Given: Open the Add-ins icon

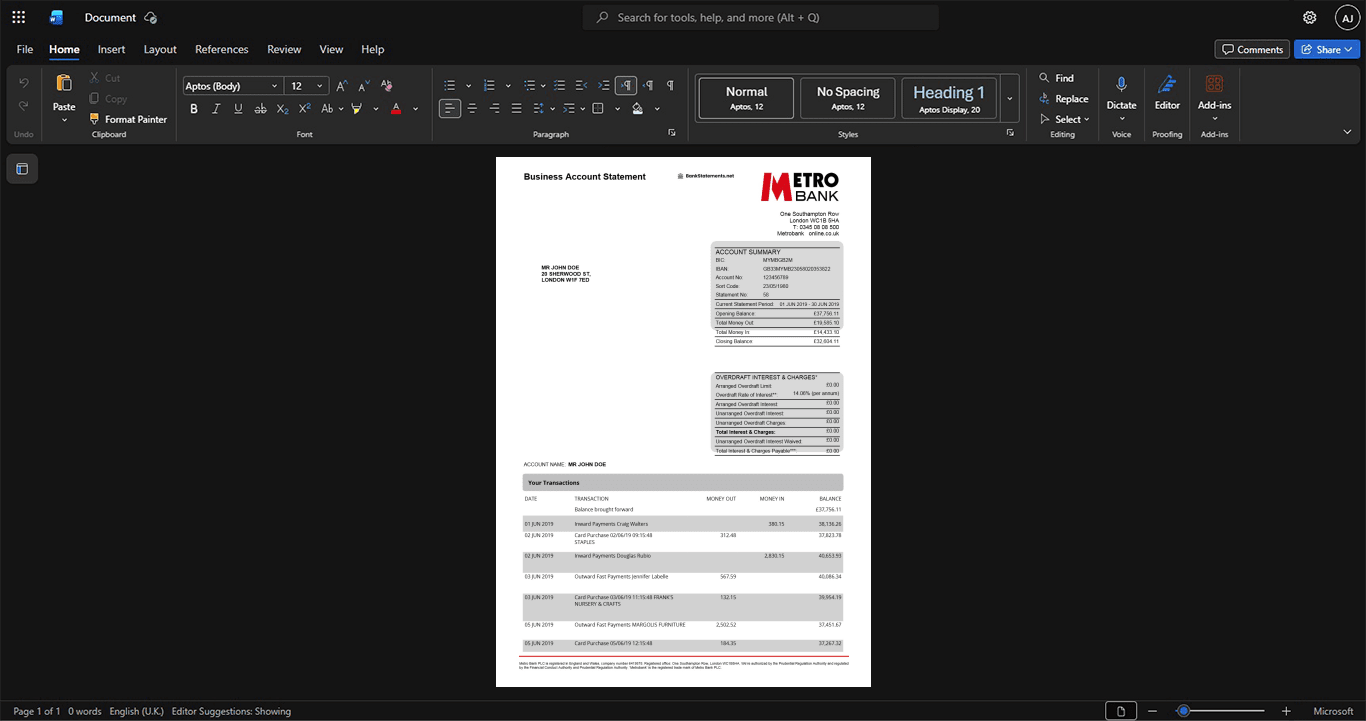Looking at the screenshot, I should click(x=1214, y=83).
